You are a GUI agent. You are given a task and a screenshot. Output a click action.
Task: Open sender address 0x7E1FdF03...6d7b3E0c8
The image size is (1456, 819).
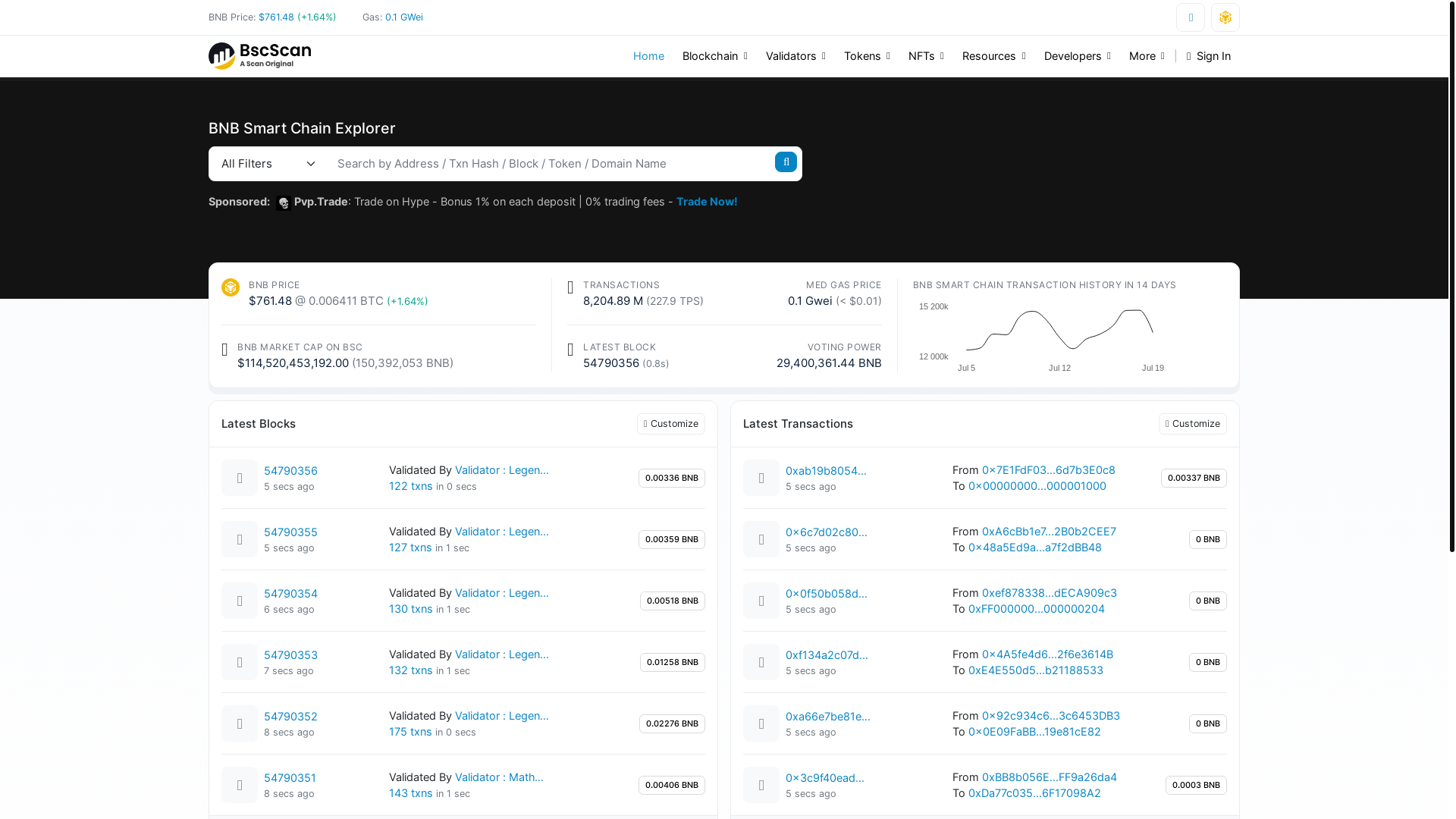tap(1049, 470)
